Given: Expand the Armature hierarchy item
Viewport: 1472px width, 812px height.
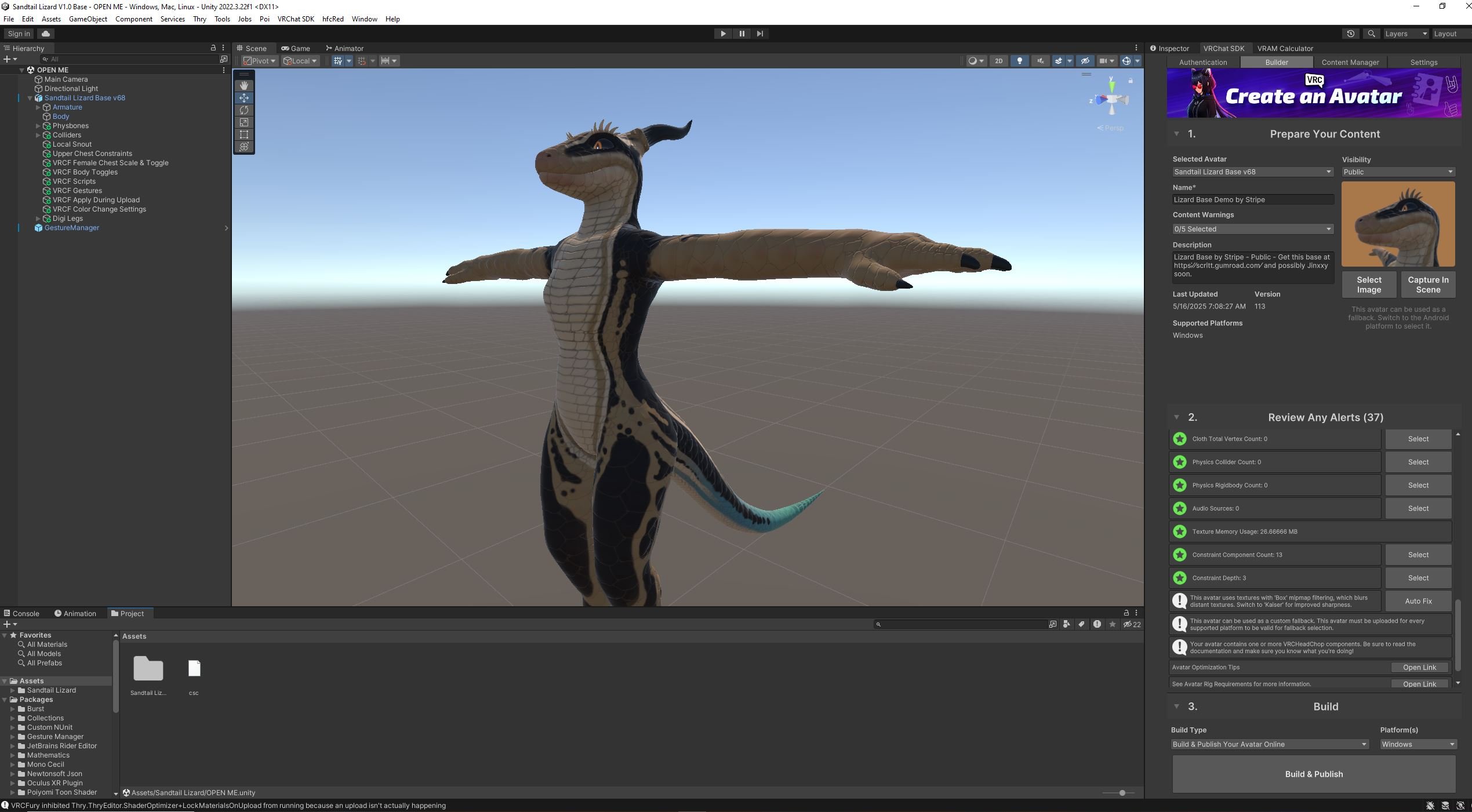Looking at the screenshot, I should click(38, 107).
